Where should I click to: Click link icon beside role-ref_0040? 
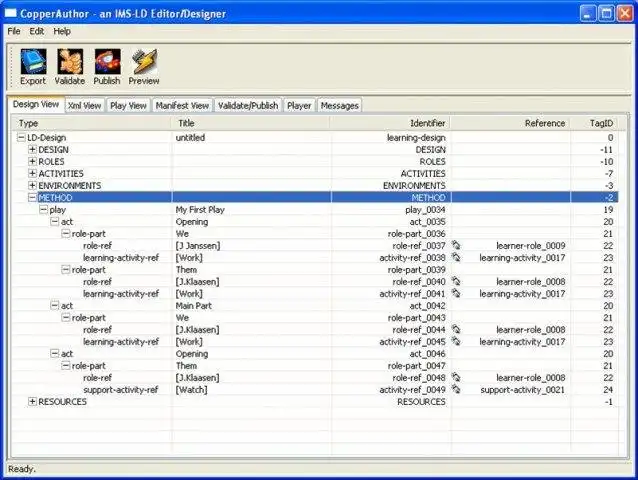point(456,281)
